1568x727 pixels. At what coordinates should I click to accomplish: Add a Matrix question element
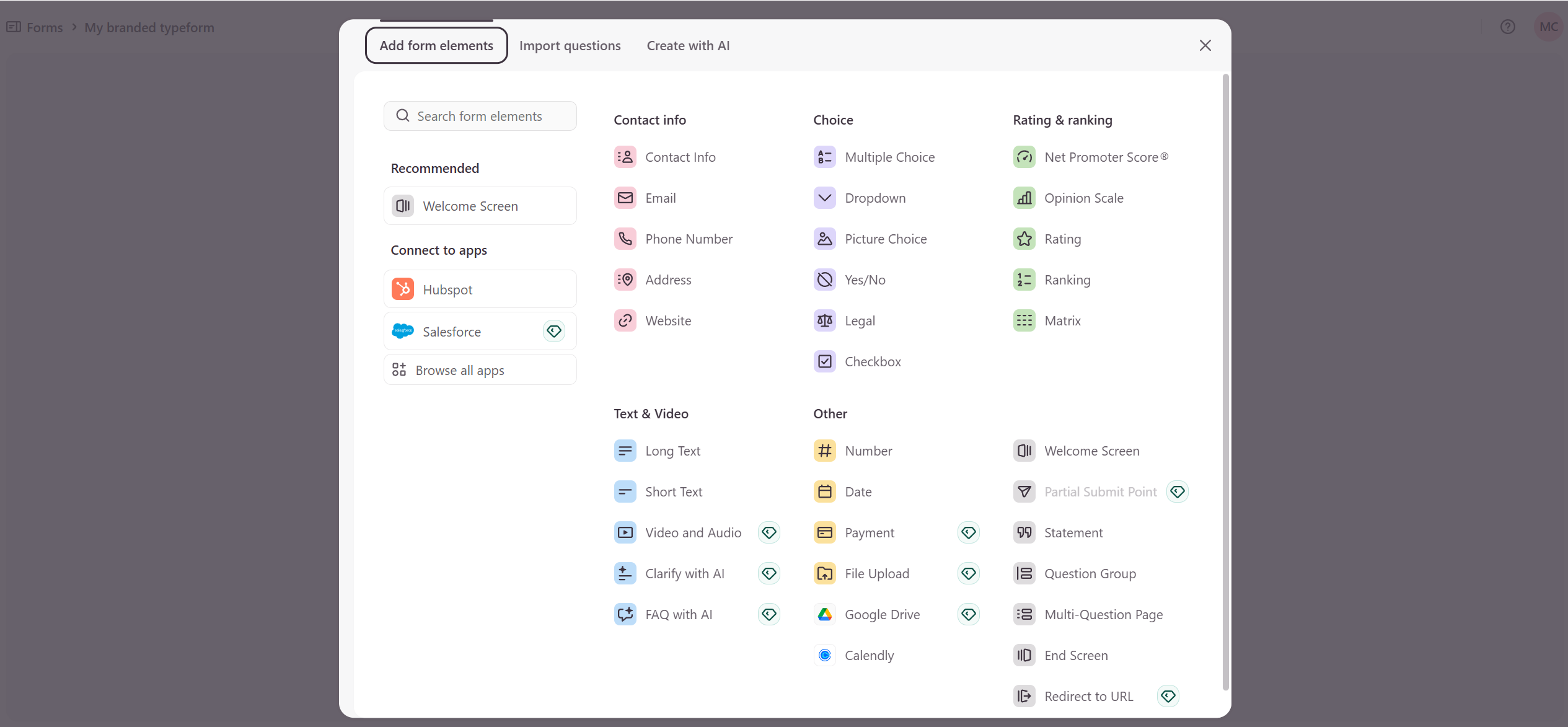[x=1063, y=320]
